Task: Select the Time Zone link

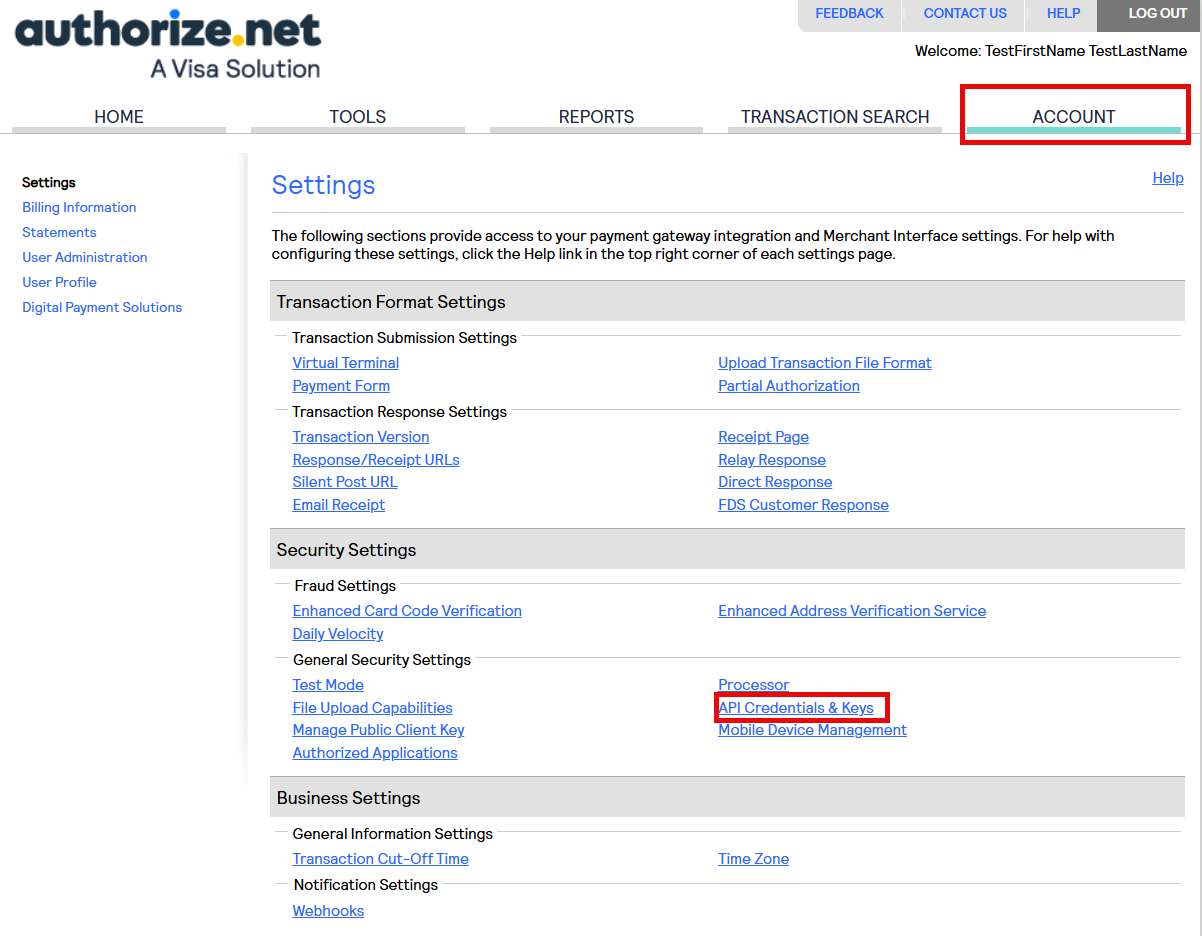Action: [x=753, y=859]
